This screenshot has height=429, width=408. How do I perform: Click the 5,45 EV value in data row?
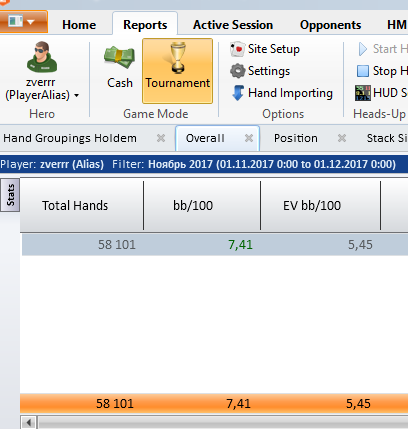point(360,245)
